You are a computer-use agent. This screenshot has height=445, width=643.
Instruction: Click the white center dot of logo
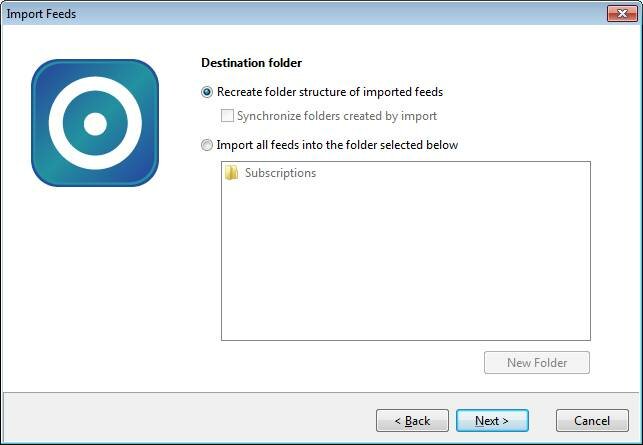pyautogui.click(x=95, y=123)
